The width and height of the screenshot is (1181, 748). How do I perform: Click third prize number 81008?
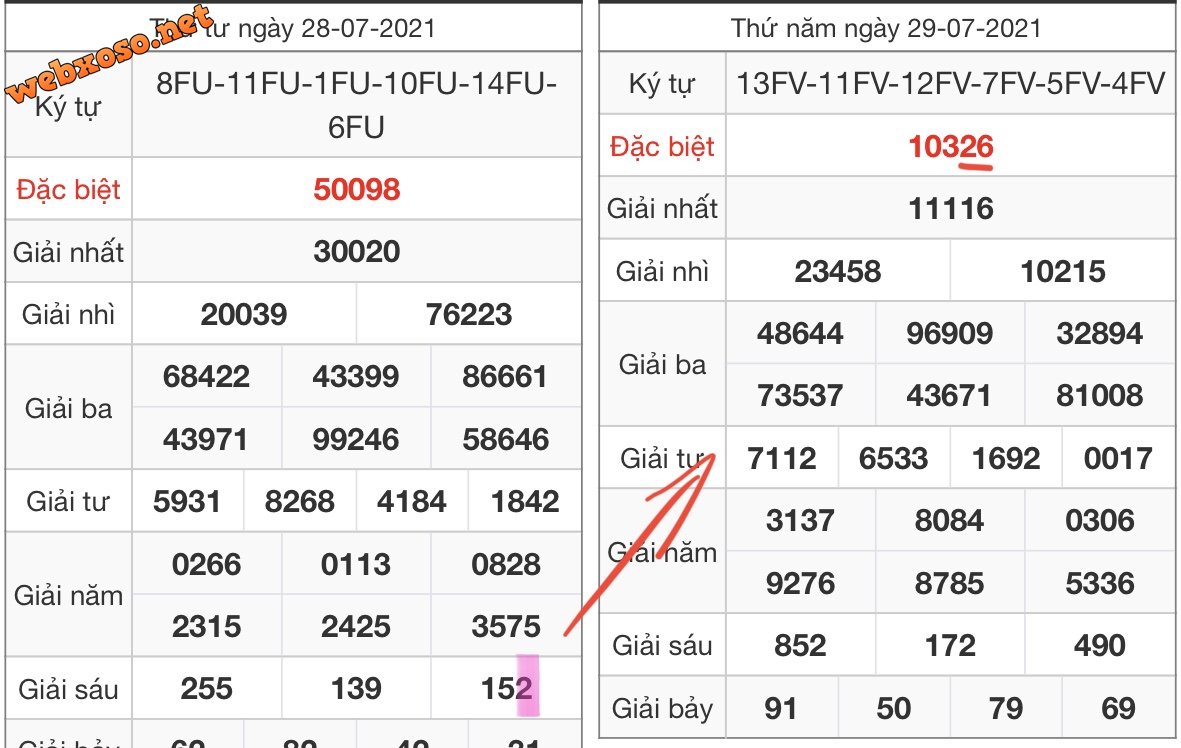[1099, 396]
